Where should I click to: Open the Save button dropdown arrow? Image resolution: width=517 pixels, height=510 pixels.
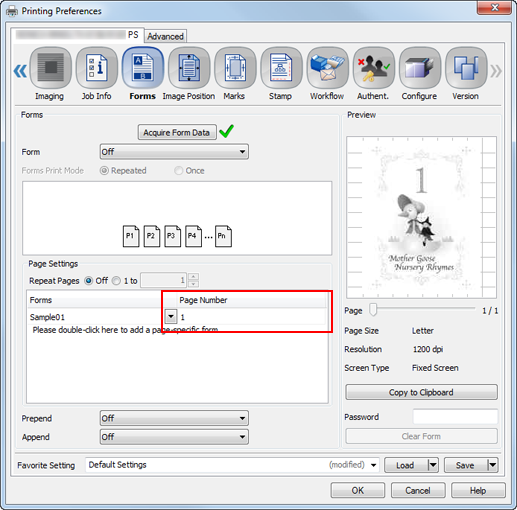(x=493, y=465)
